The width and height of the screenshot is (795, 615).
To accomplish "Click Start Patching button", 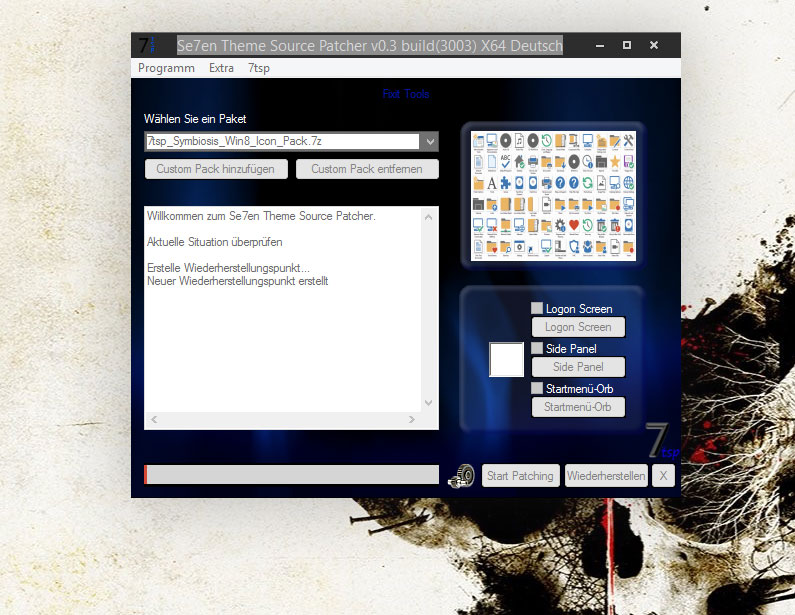I will tap(520, 476).
